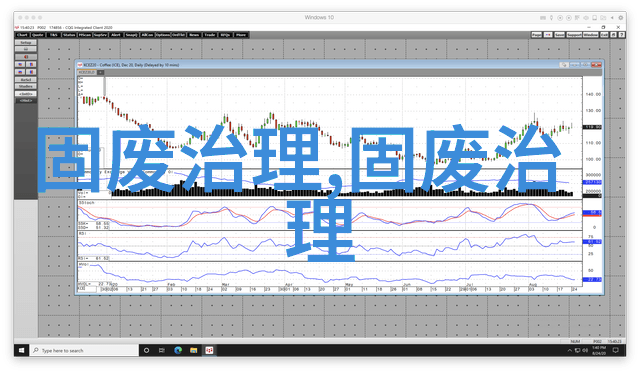The height and width of the screenshot is (373, 640).
Task: Click the question mark help icon
Action: tap(622, 35)
